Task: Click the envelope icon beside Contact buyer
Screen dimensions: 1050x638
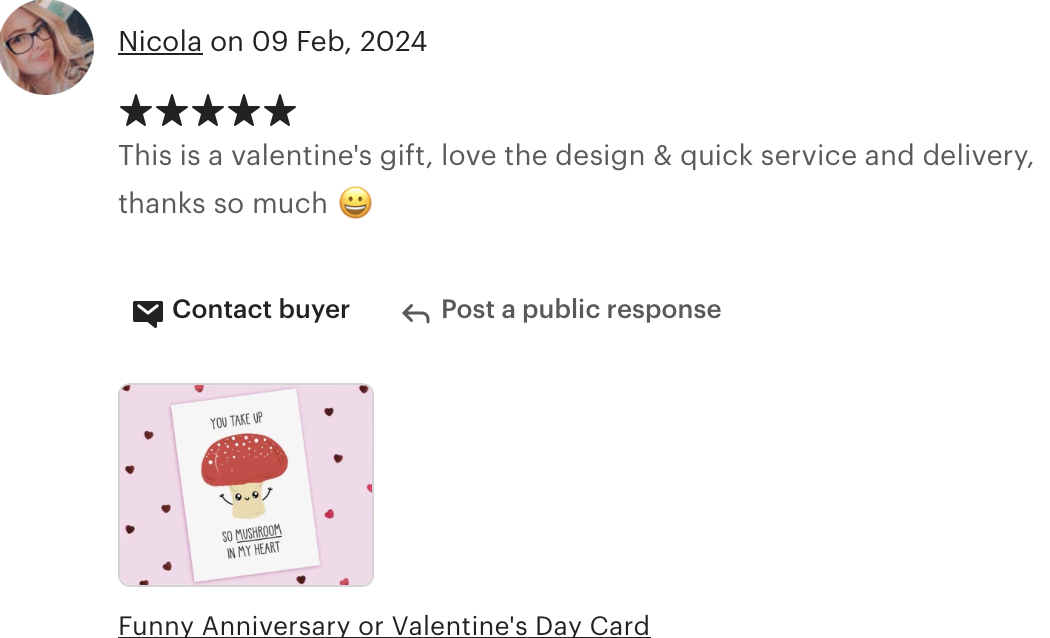Action: (147, 313)
